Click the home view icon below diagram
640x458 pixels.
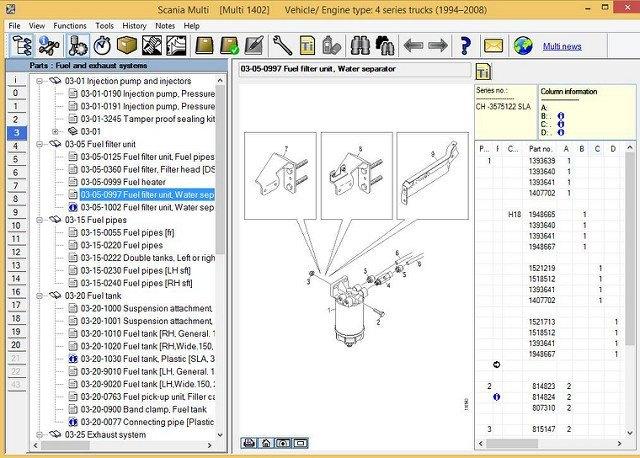click(266, 443)
